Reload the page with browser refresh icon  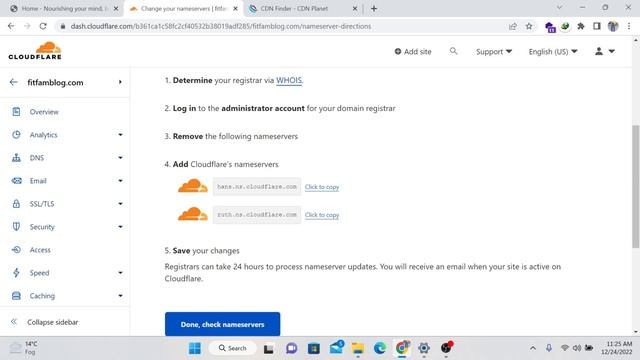coord(43,26)
